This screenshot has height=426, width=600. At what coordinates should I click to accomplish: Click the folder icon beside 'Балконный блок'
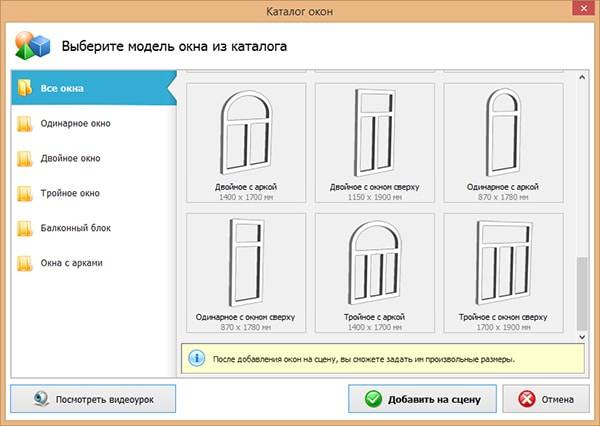click(24, 229)
